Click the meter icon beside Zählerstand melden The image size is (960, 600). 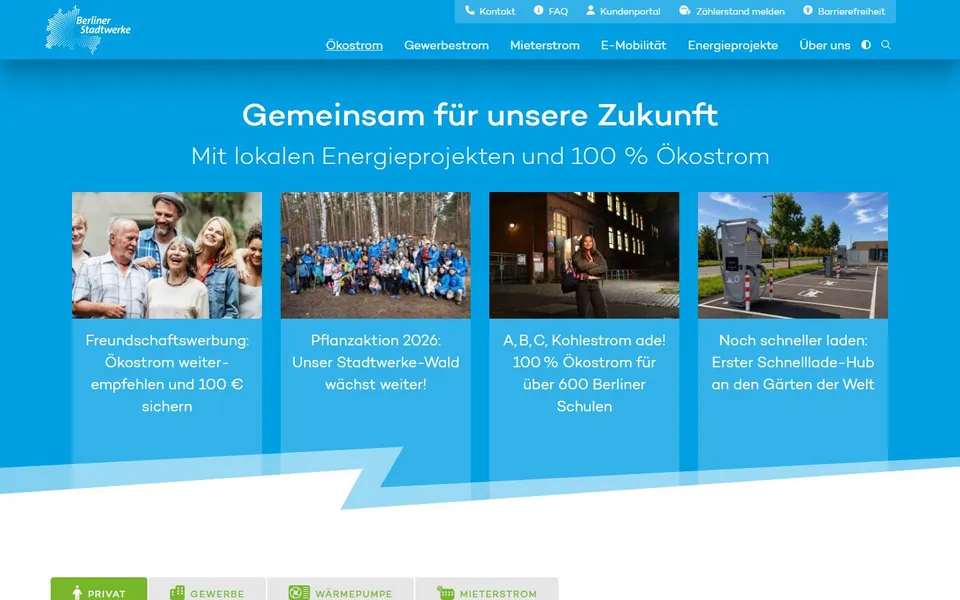click(x=685, y=10)
